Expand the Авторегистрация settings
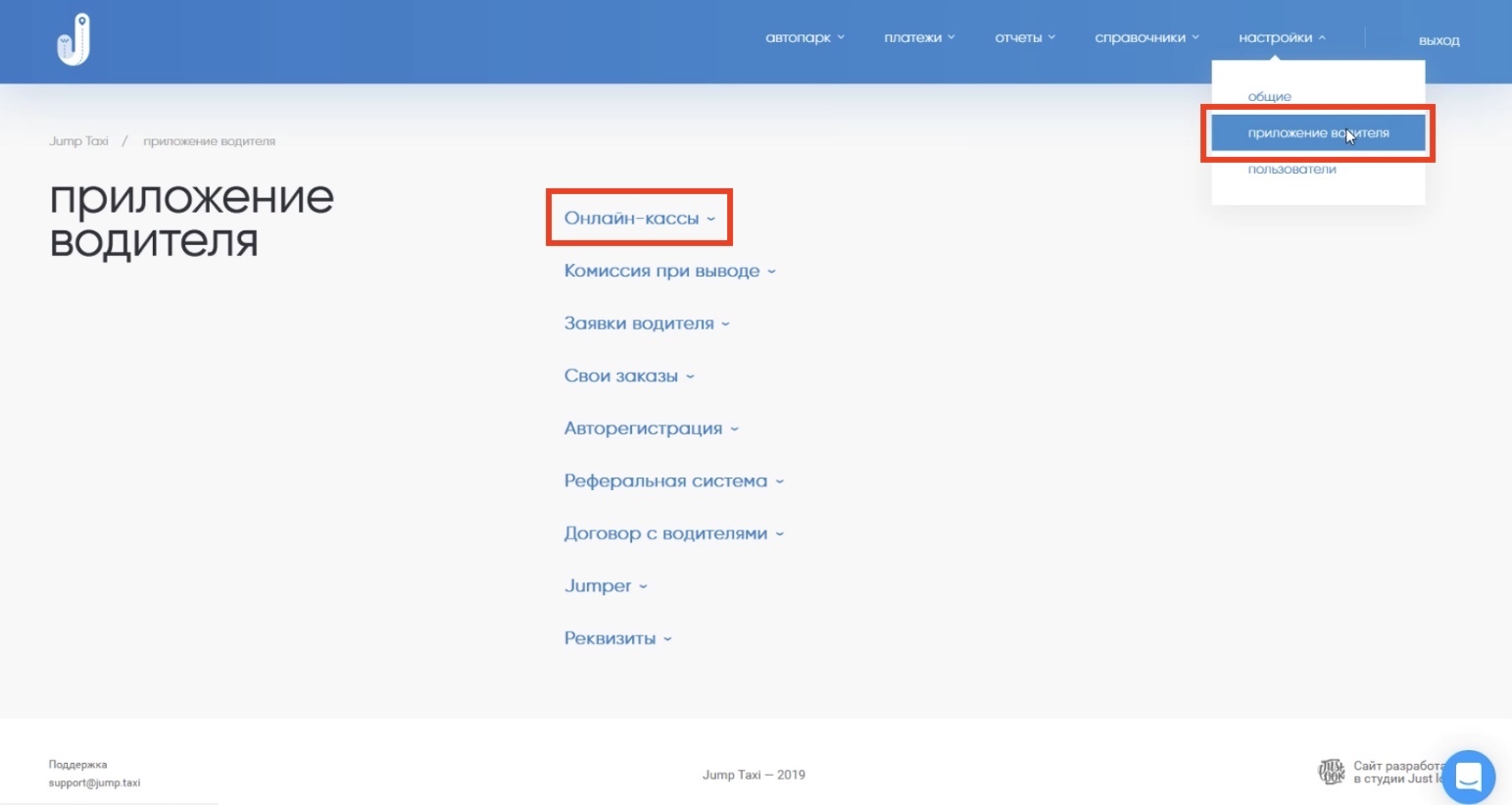 [x=651, y=428]
